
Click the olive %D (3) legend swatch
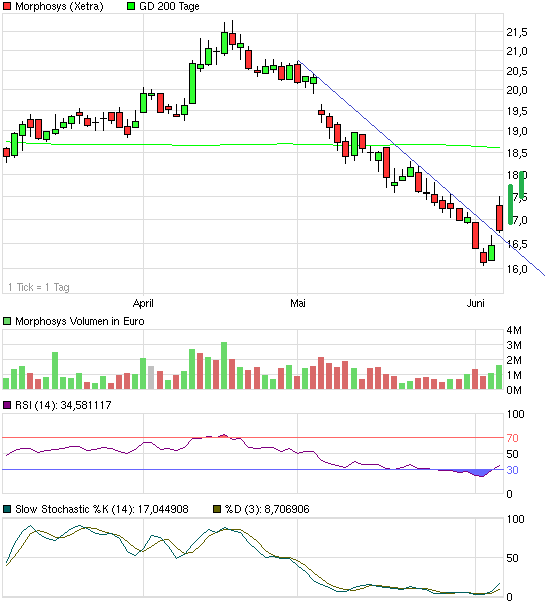217,509
